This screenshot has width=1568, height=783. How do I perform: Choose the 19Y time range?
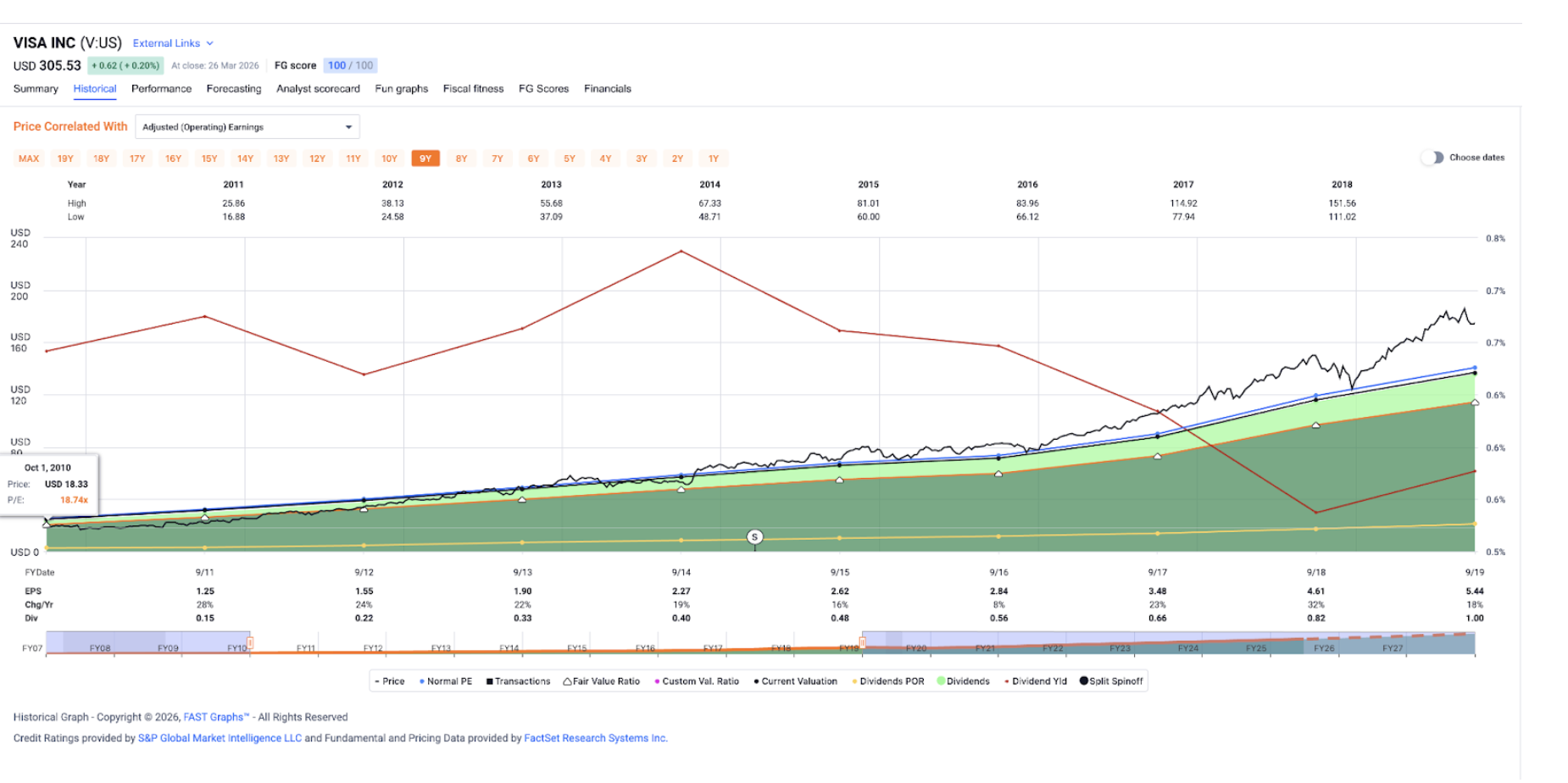pyautogui.click(x=65, y=158)
